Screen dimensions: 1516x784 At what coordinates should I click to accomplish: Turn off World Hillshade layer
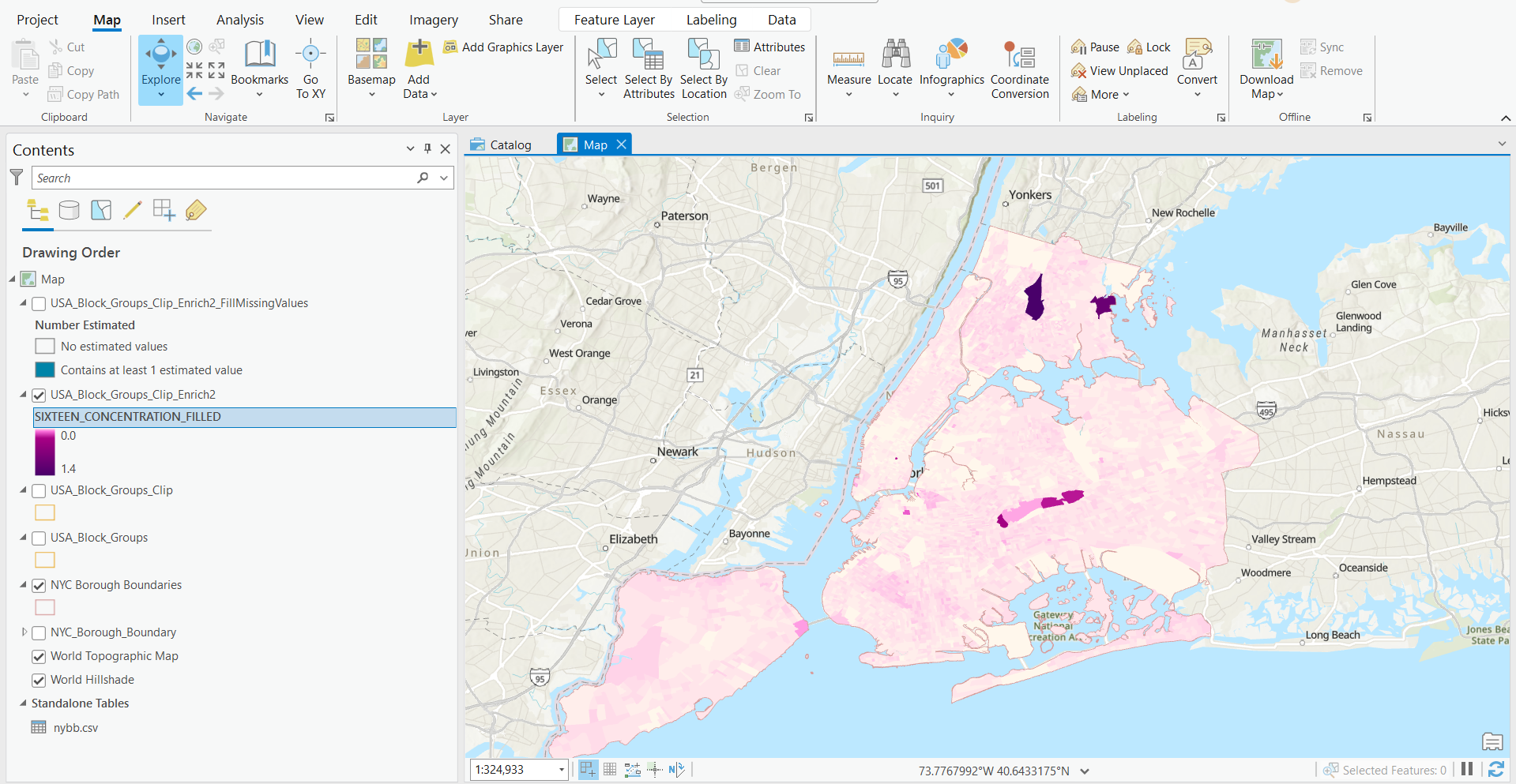point(39,680)
